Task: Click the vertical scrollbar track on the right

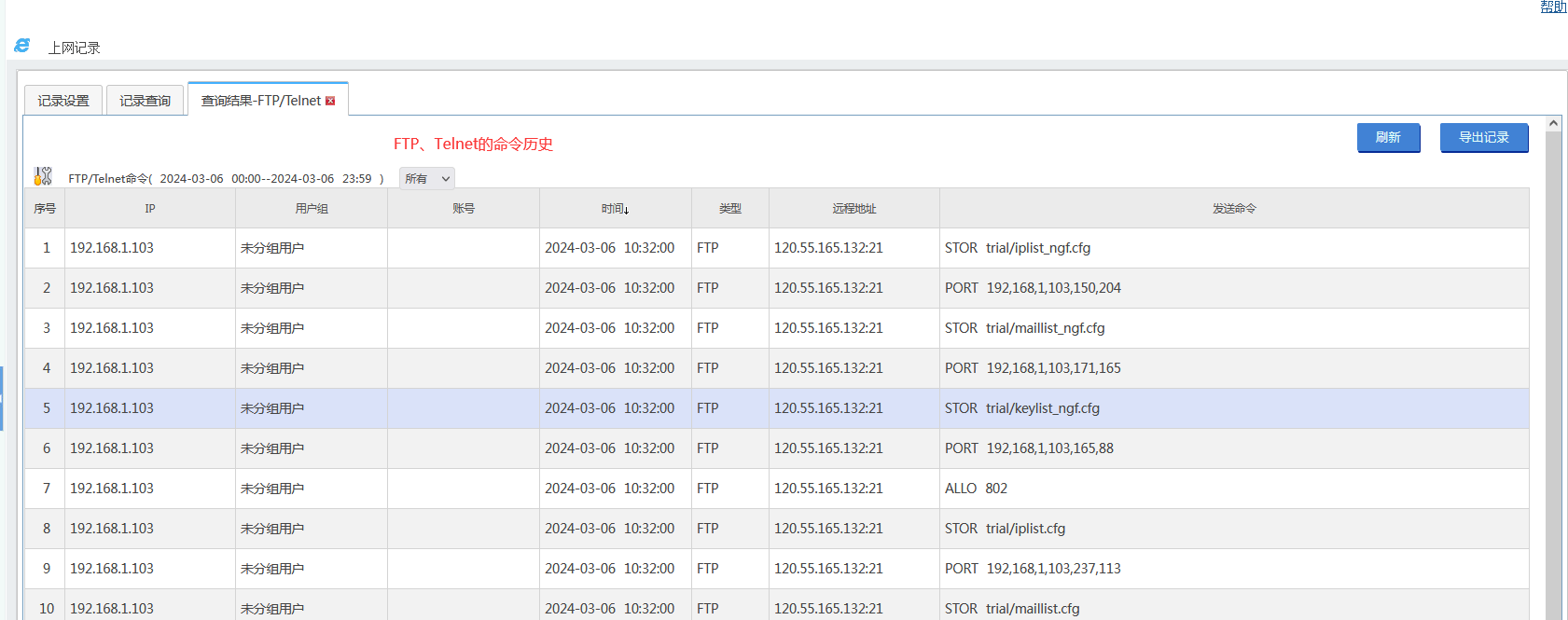Action: [1553, 373]
